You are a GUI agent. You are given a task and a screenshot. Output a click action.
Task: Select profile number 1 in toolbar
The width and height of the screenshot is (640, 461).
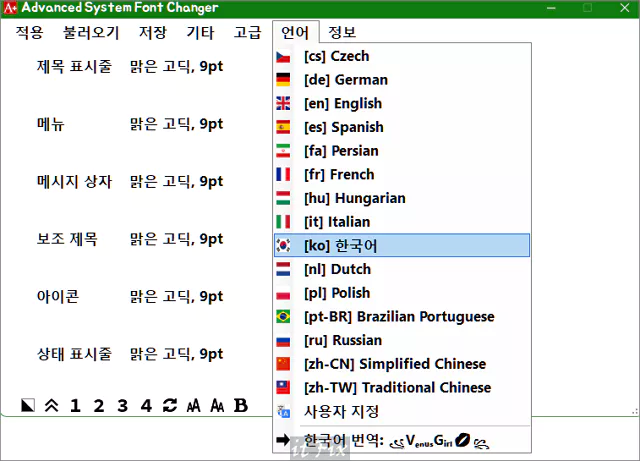tap(75, 405)
